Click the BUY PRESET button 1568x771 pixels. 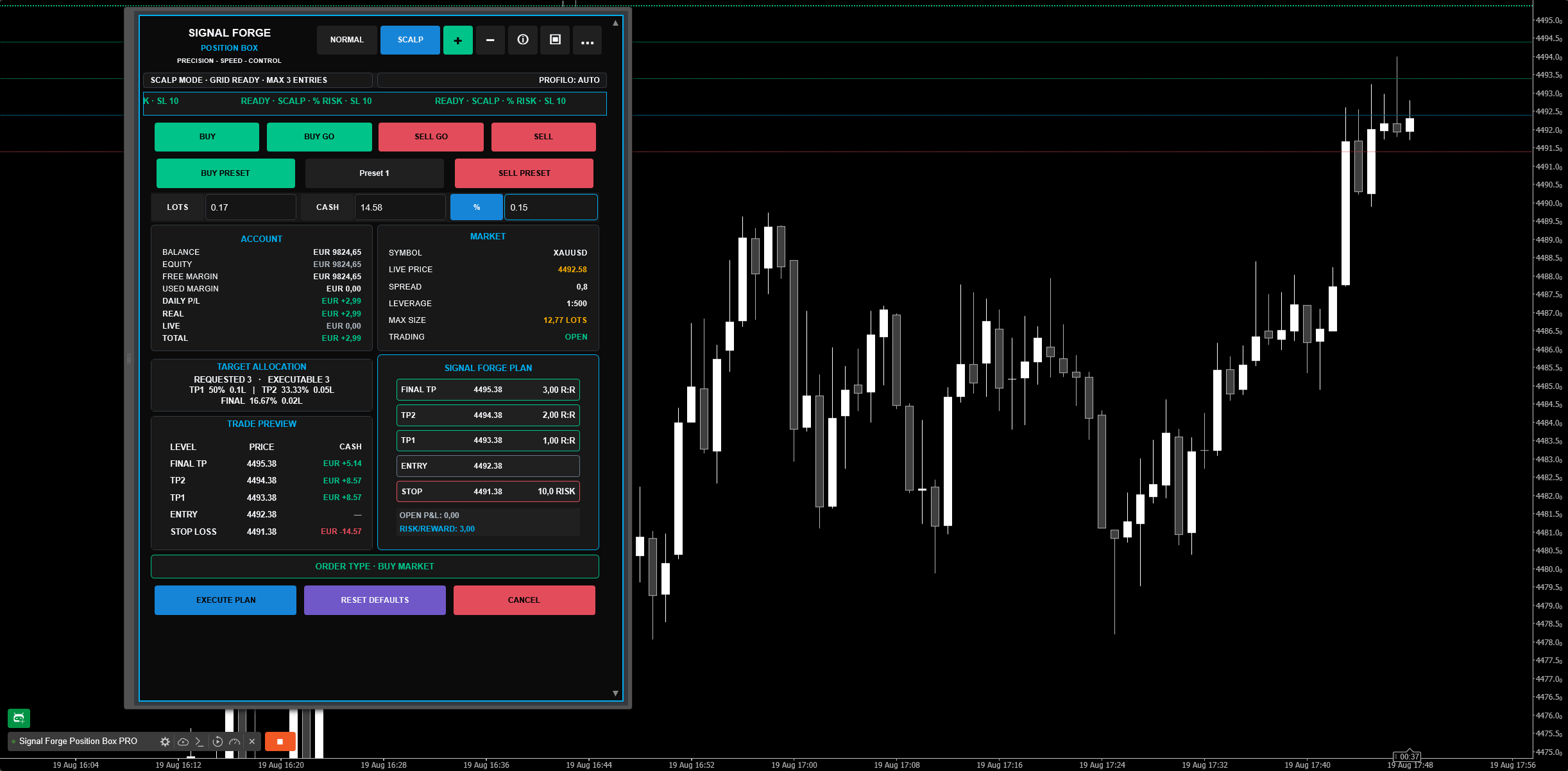(226, 173)
